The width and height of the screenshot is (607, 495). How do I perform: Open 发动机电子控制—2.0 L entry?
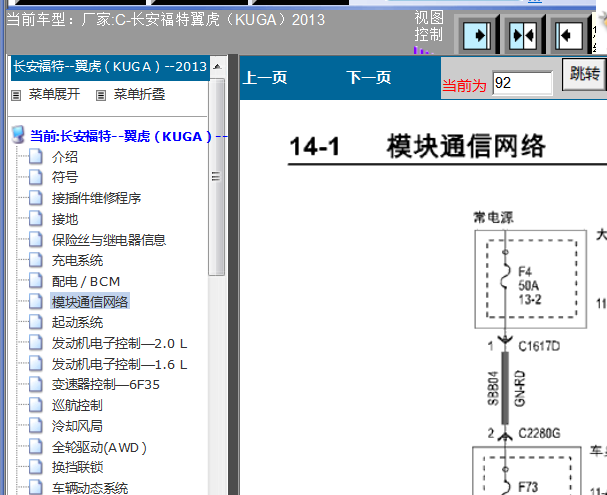[120, 343]
